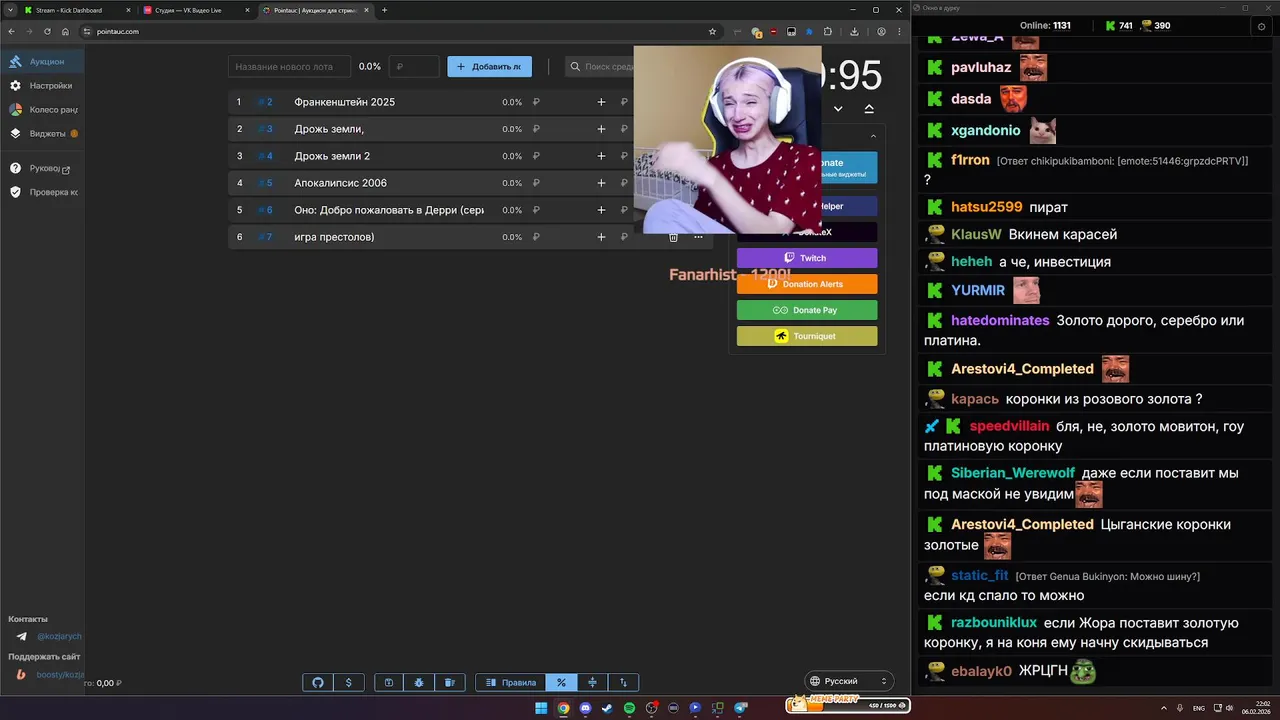This screenshot has width=1280, height=720.
Task: Click timer double-up arrow control
Action: click(x=869, y=108)
